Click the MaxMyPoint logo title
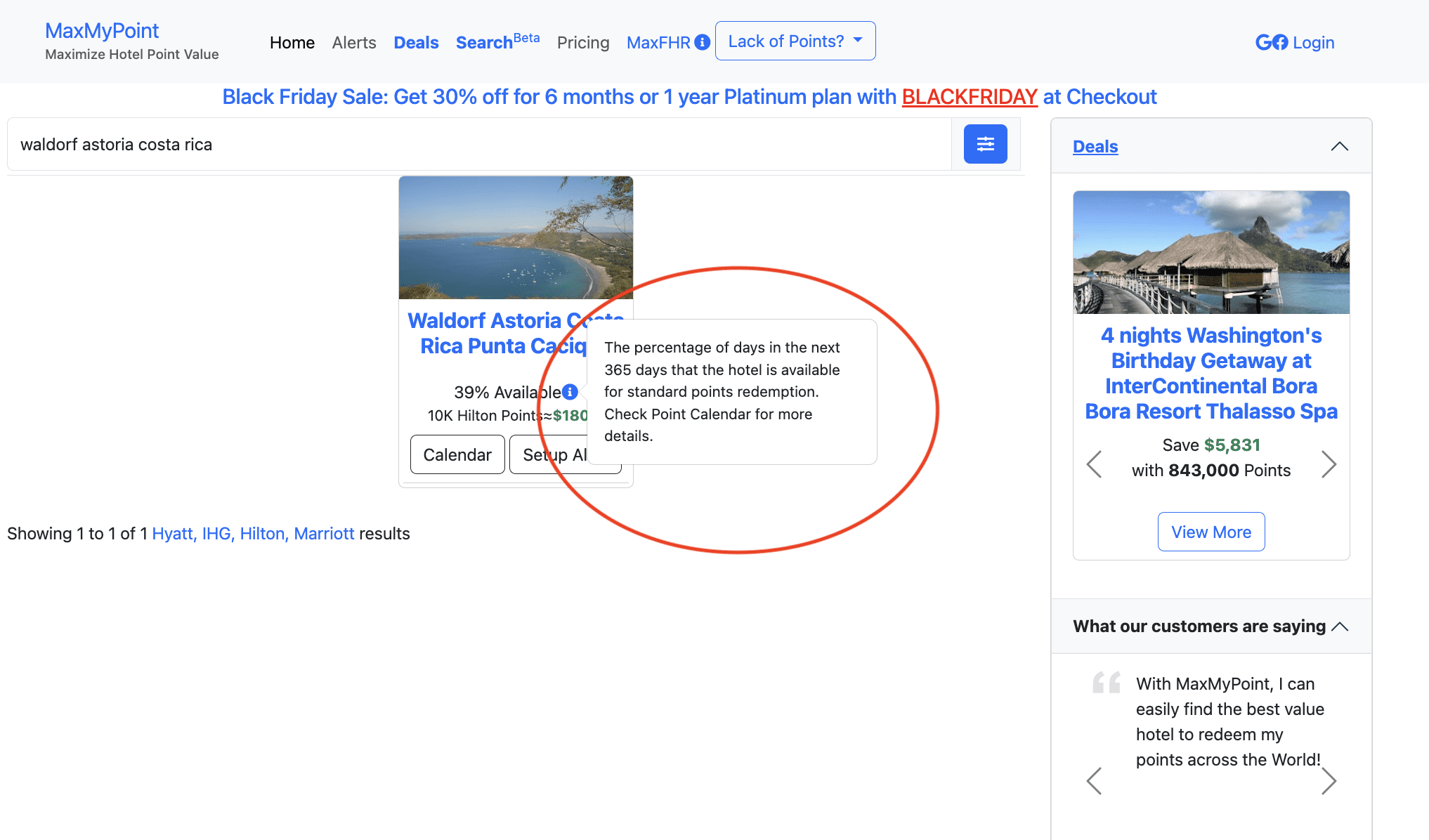 pos(102,31)
